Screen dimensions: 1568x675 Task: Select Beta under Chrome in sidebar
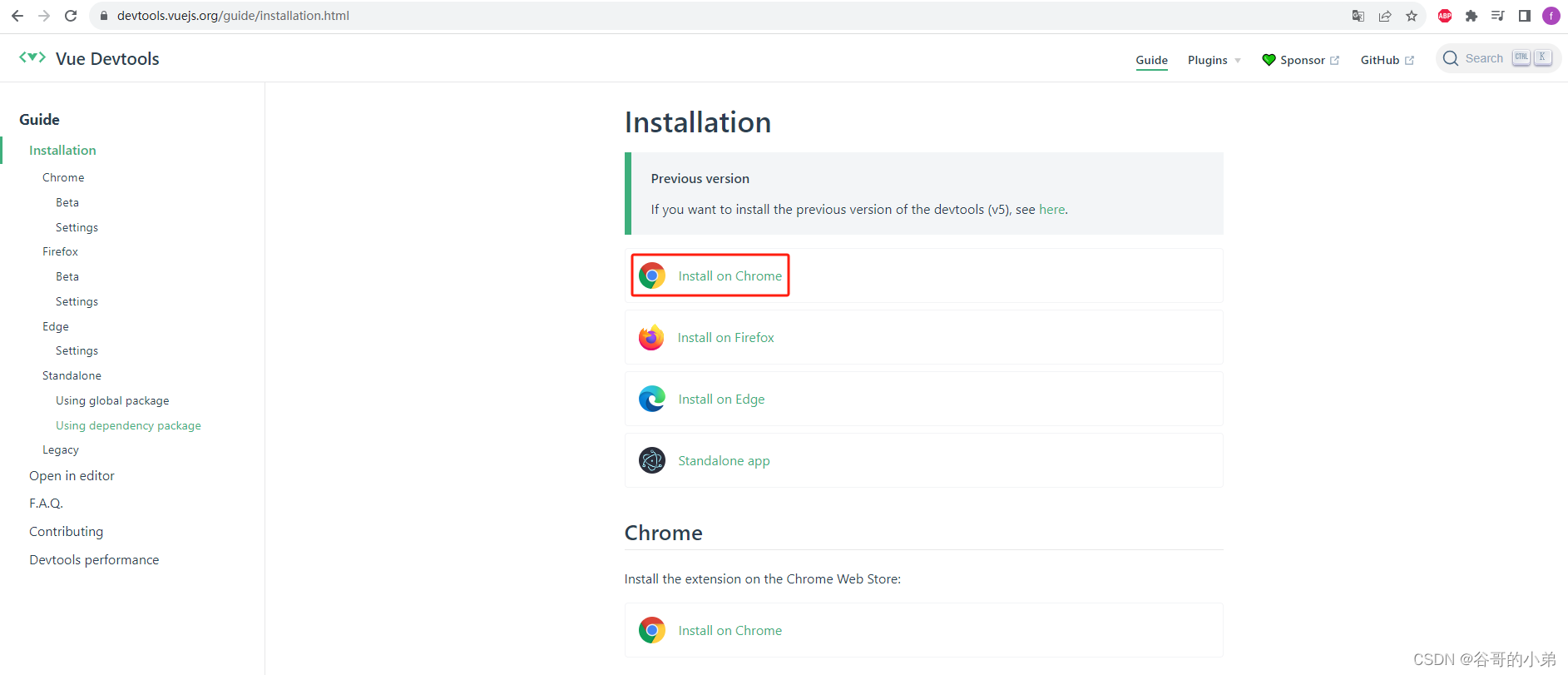[x=67, y=202]
